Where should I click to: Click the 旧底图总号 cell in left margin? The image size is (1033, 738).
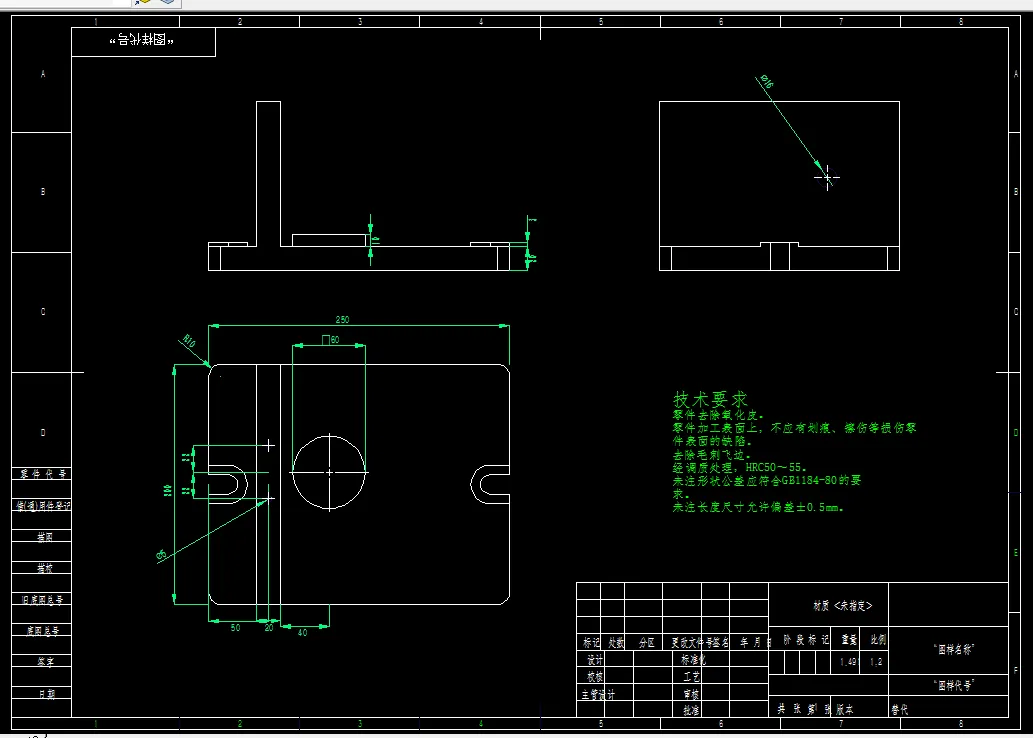click(x=42, y=600)
